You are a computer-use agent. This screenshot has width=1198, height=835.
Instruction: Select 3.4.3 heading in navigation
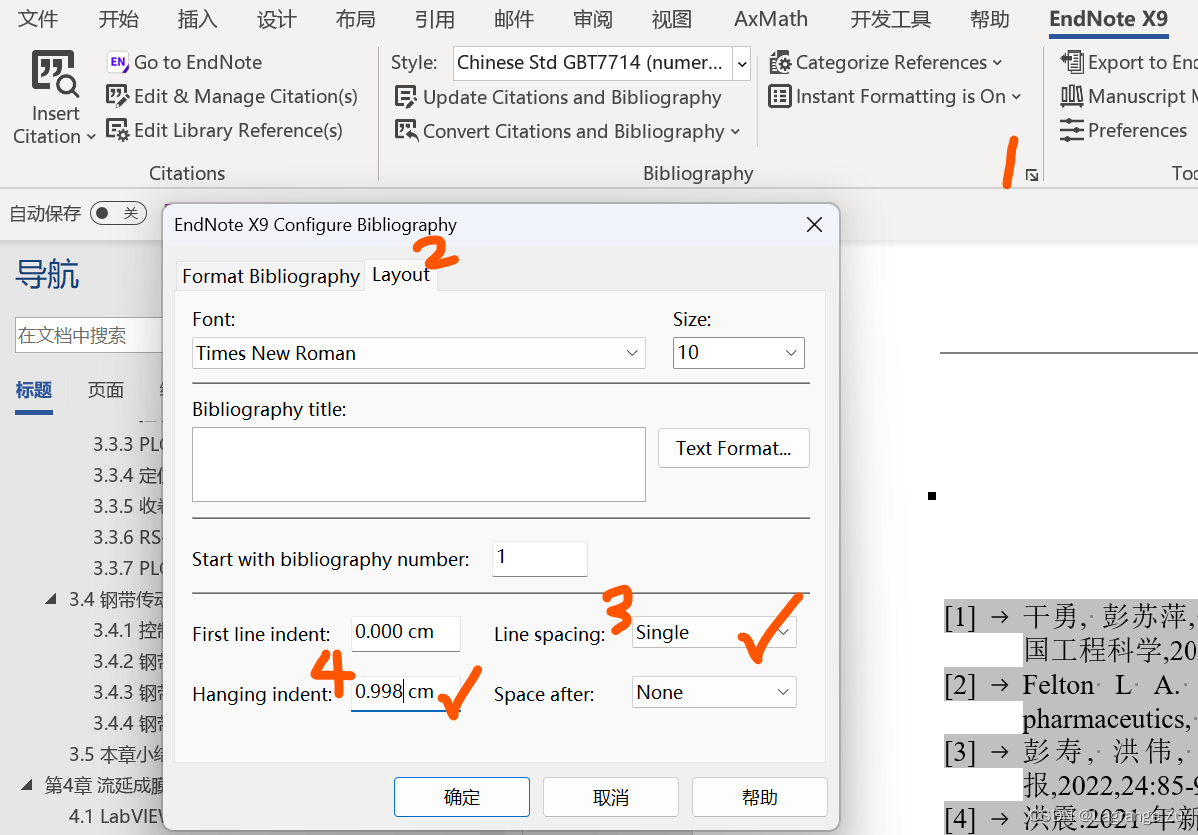[x=128, y=692]
